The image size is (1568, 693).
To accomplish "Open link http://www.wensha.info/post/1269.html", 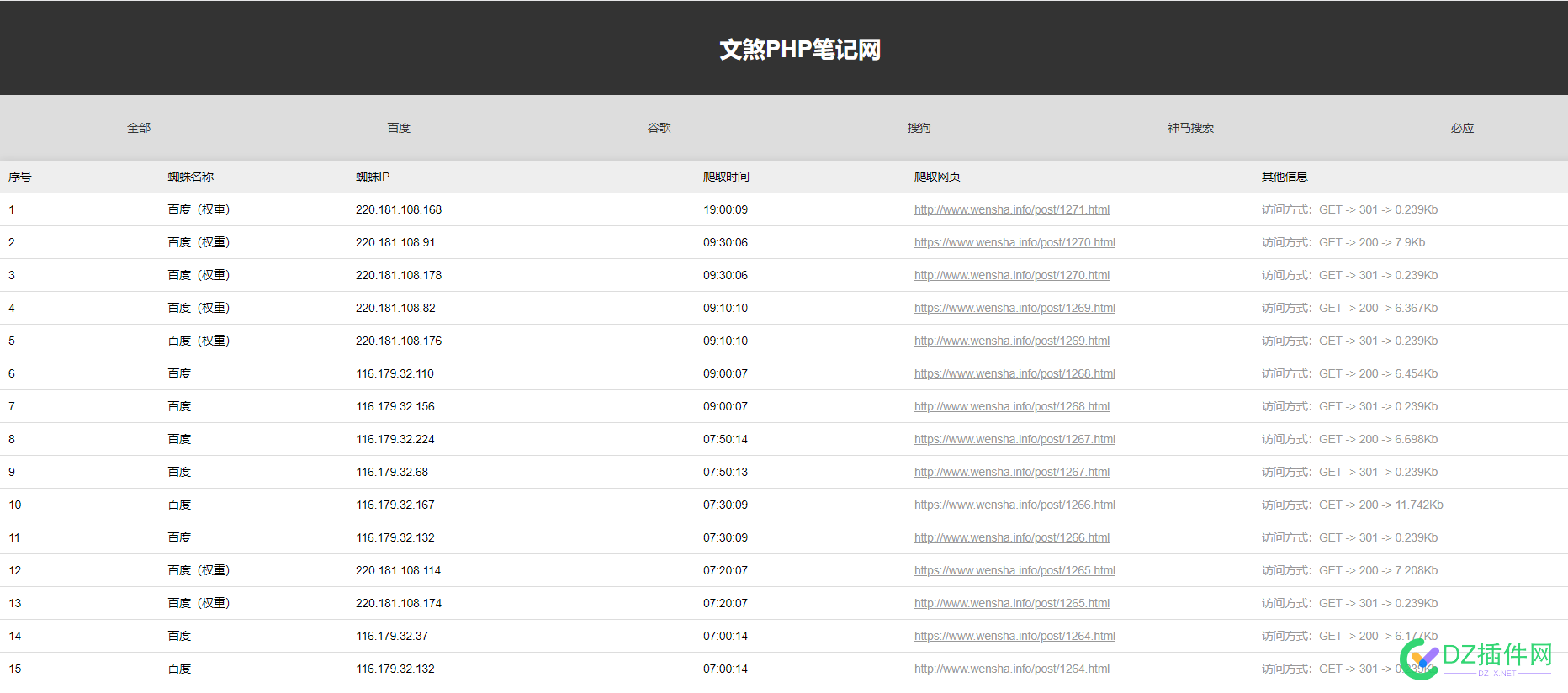I will (x=1012, y=341).
